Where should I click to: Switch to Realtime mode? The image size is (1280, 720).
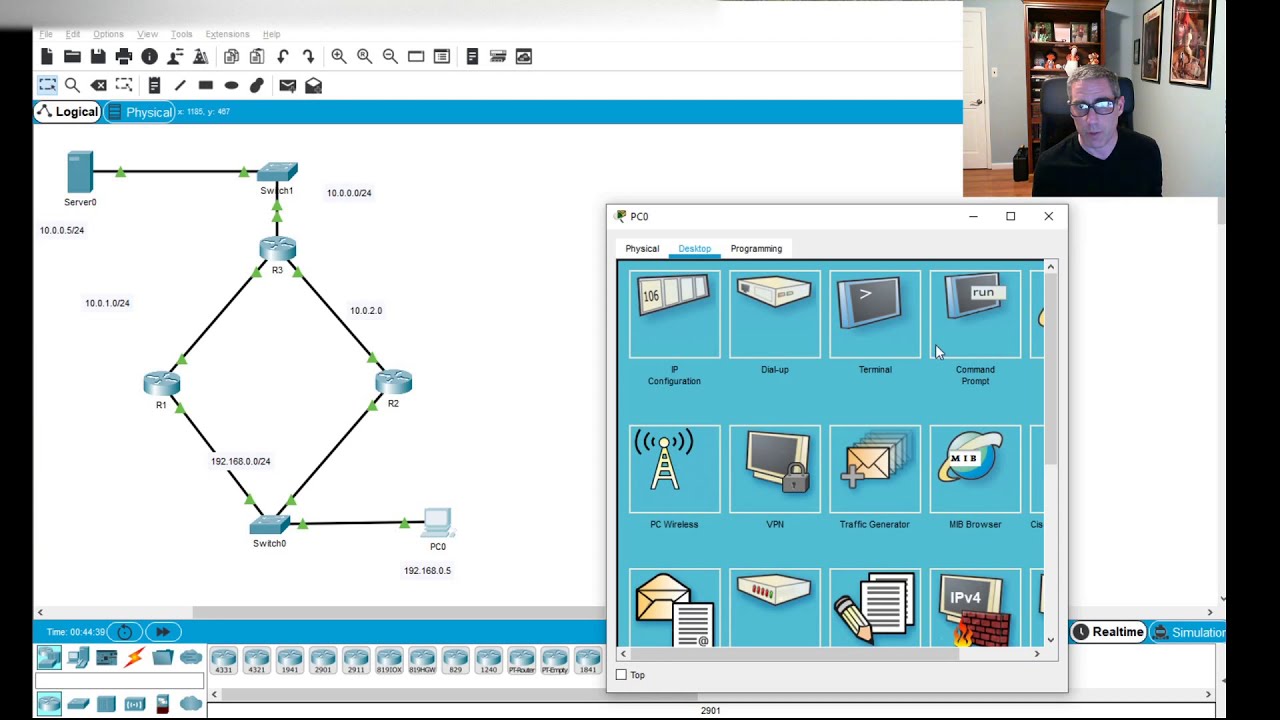click(1108, 632)
